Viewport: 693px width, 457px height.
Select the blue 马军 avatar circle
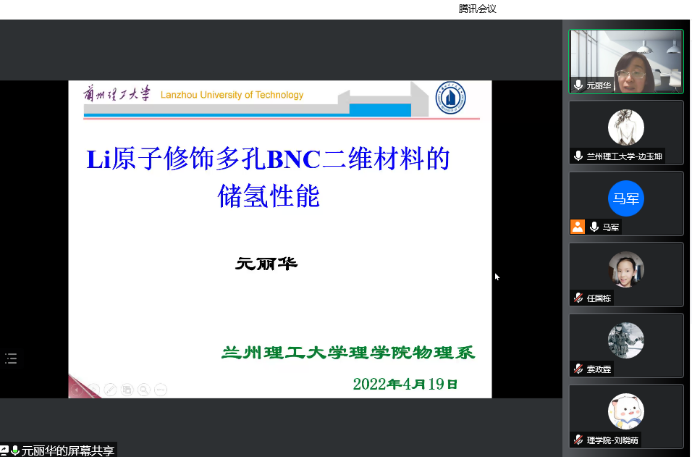626,198
